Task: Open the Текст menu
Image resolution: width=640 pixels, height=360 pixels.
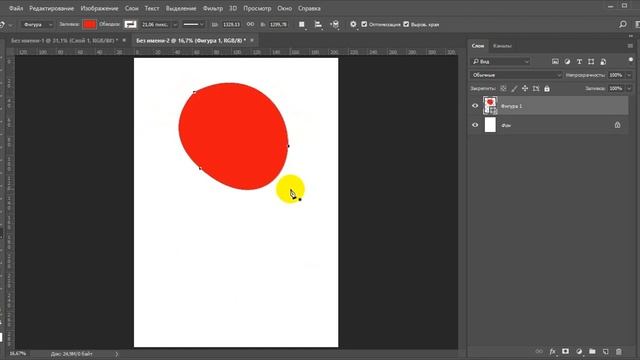Action: (152, 8)
